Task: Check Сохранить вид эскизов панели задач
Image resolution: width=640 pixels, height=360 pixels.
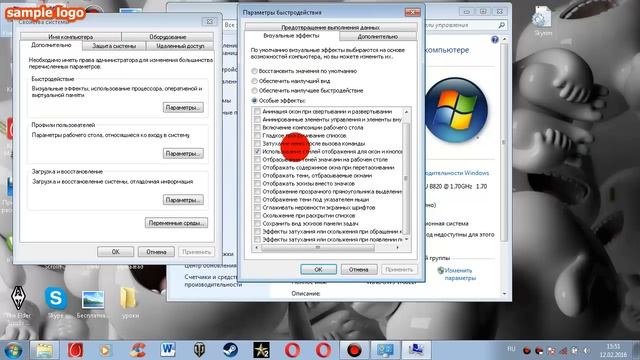Action: coord(257,224)
